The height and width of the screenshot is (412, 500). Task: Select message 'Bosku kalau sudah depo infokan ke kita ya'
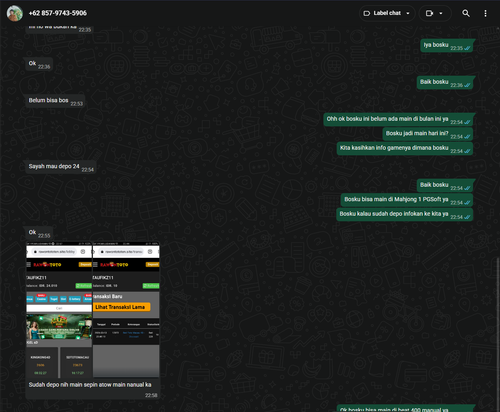point(405,214)
